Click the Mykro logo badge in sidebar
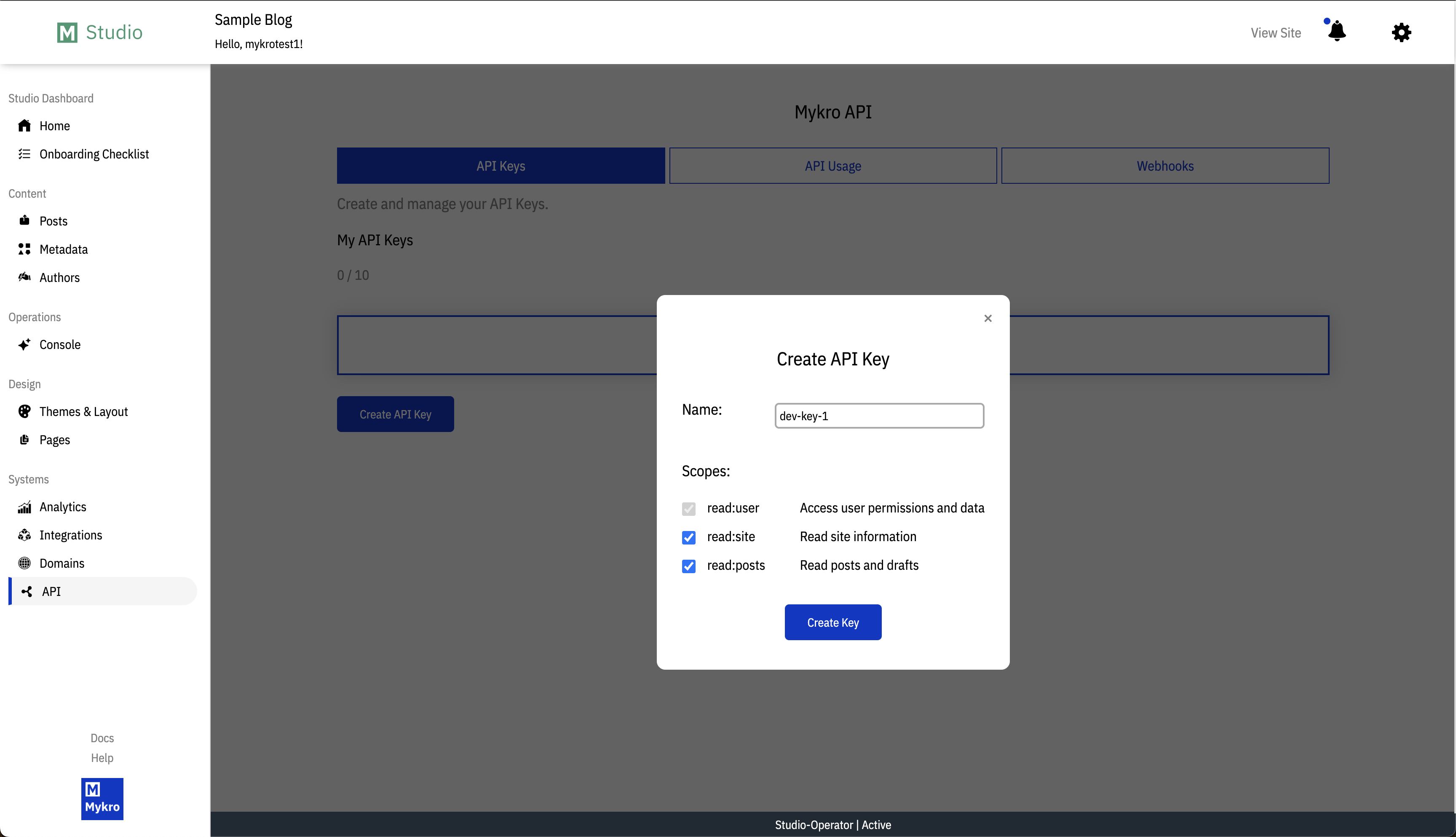1456x837 pixels. (x=102, y=799)
